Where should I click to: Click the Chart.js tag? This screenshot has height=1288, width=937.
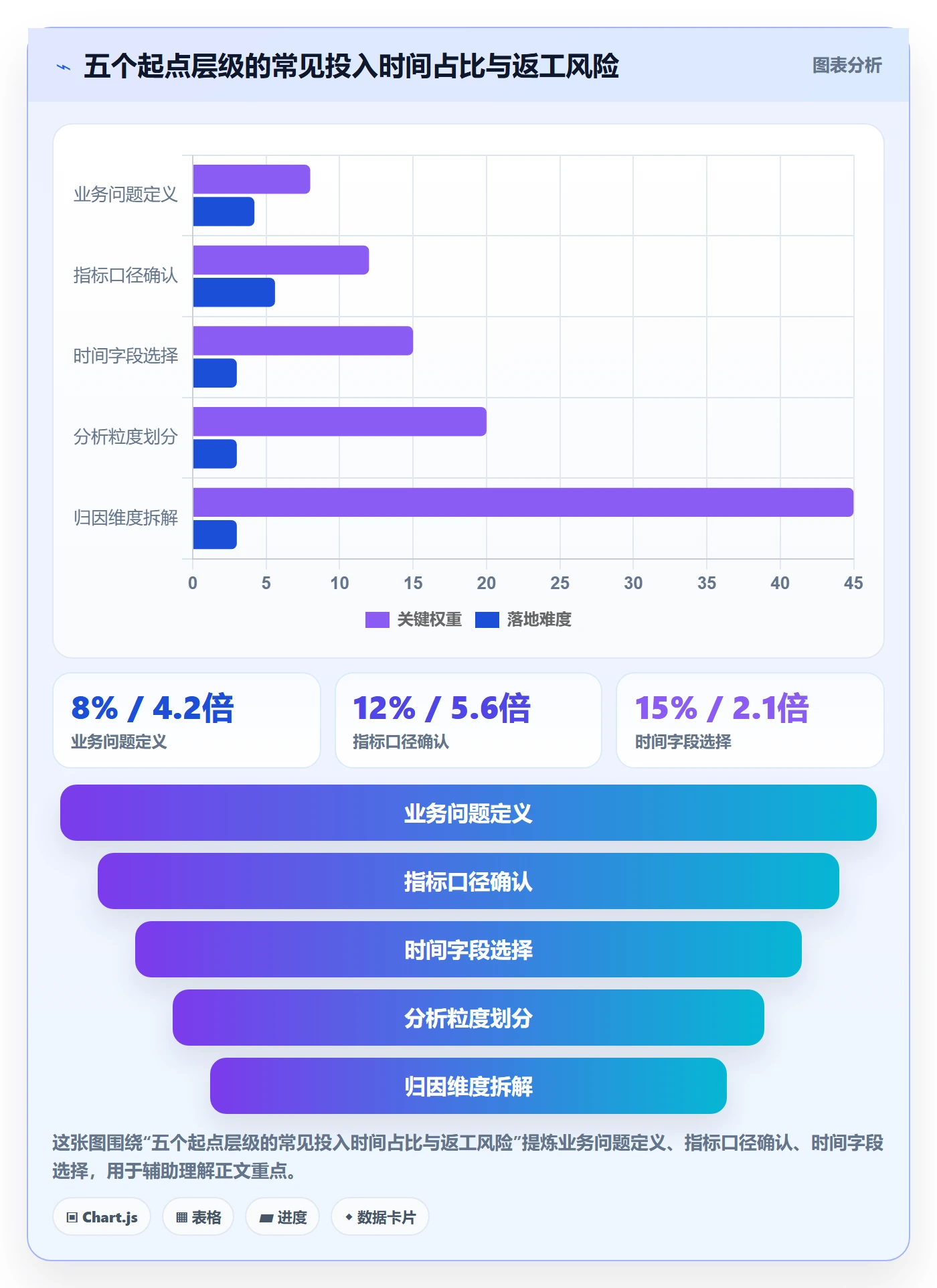pyautogui.click(x=102, y=1217)
